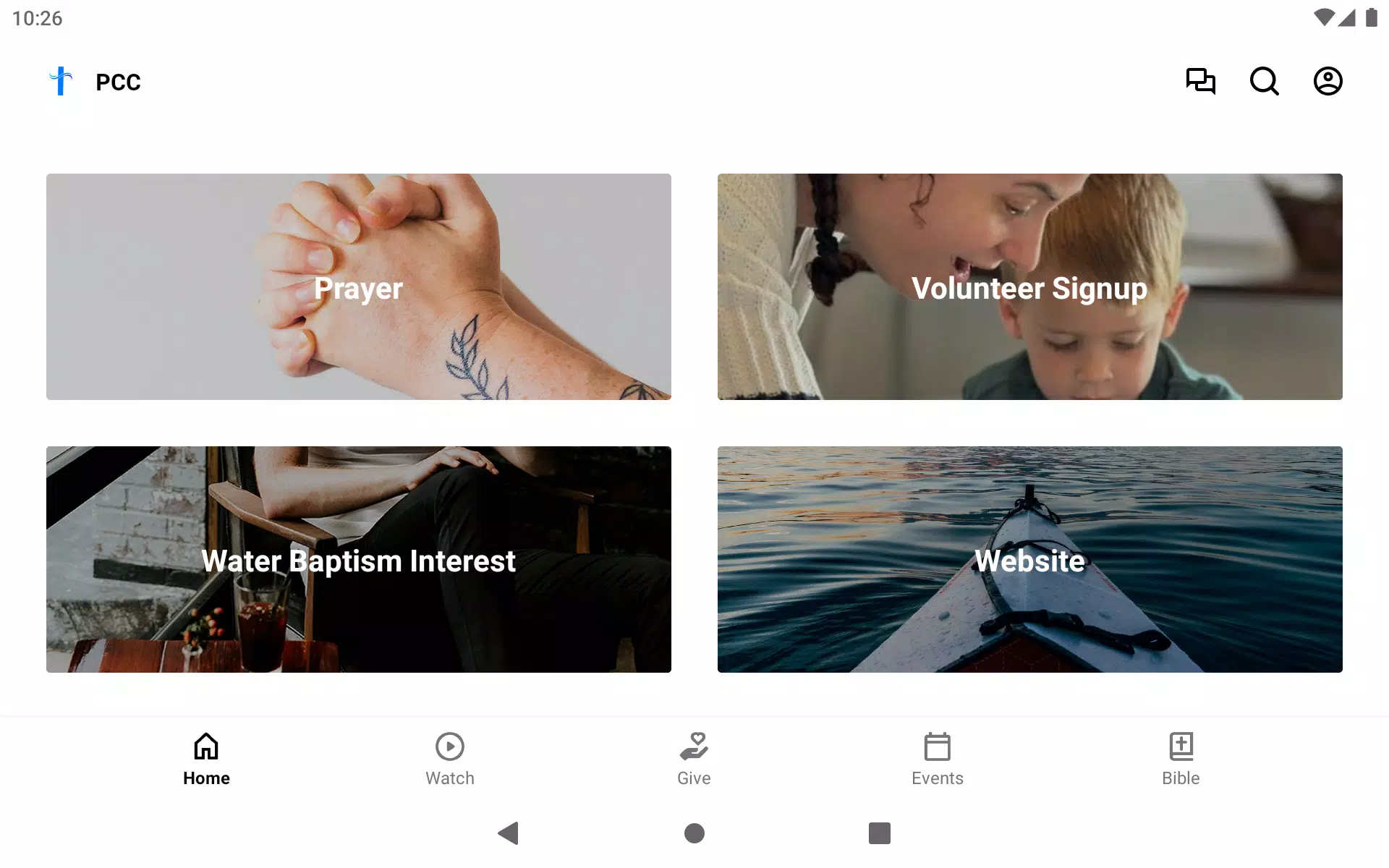Open the Water Baptism Interest card
This screenshot has width=1389, height=868.
coord(359,559)
